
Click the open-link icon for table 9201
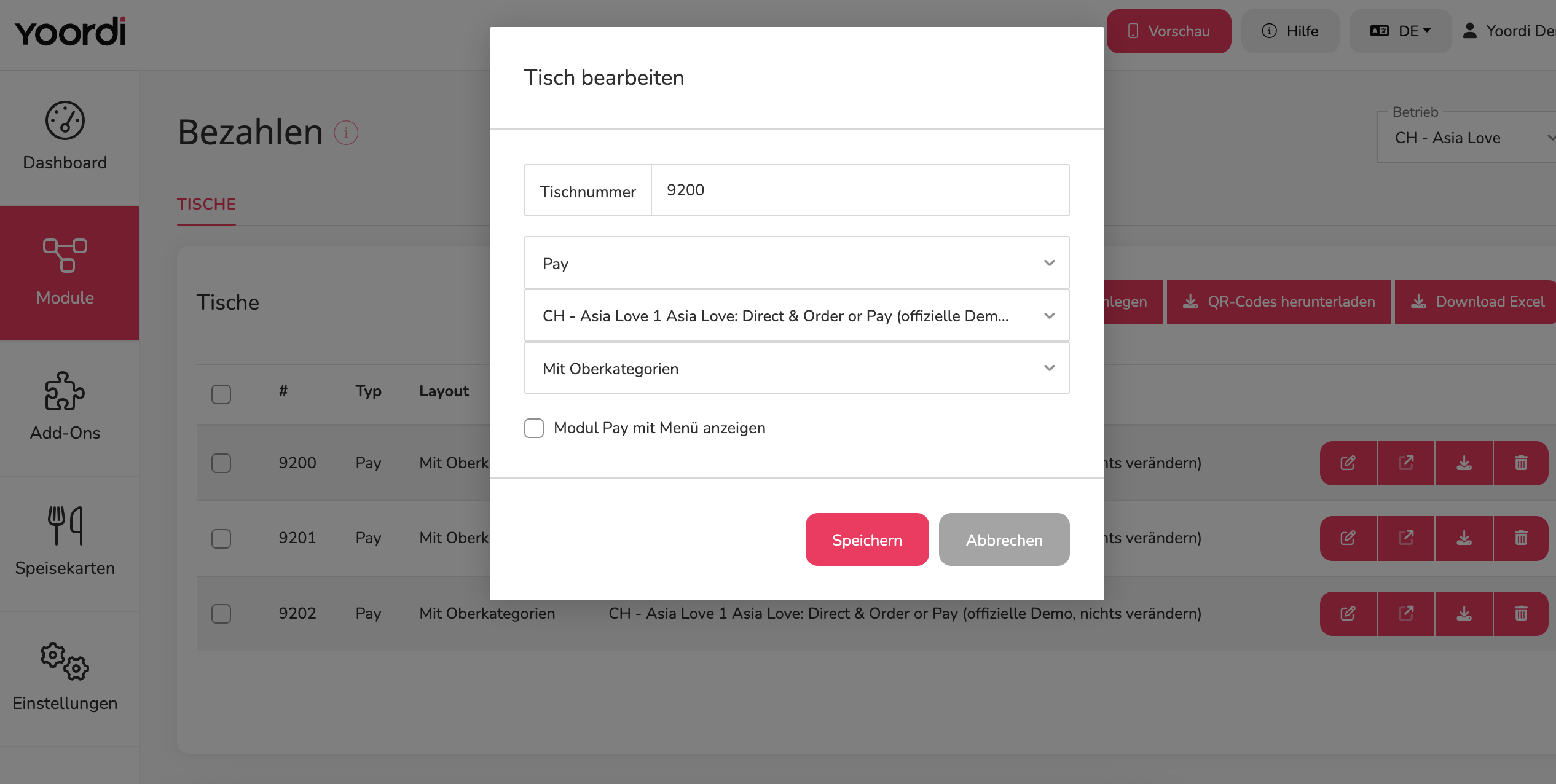coord(1406,538)
